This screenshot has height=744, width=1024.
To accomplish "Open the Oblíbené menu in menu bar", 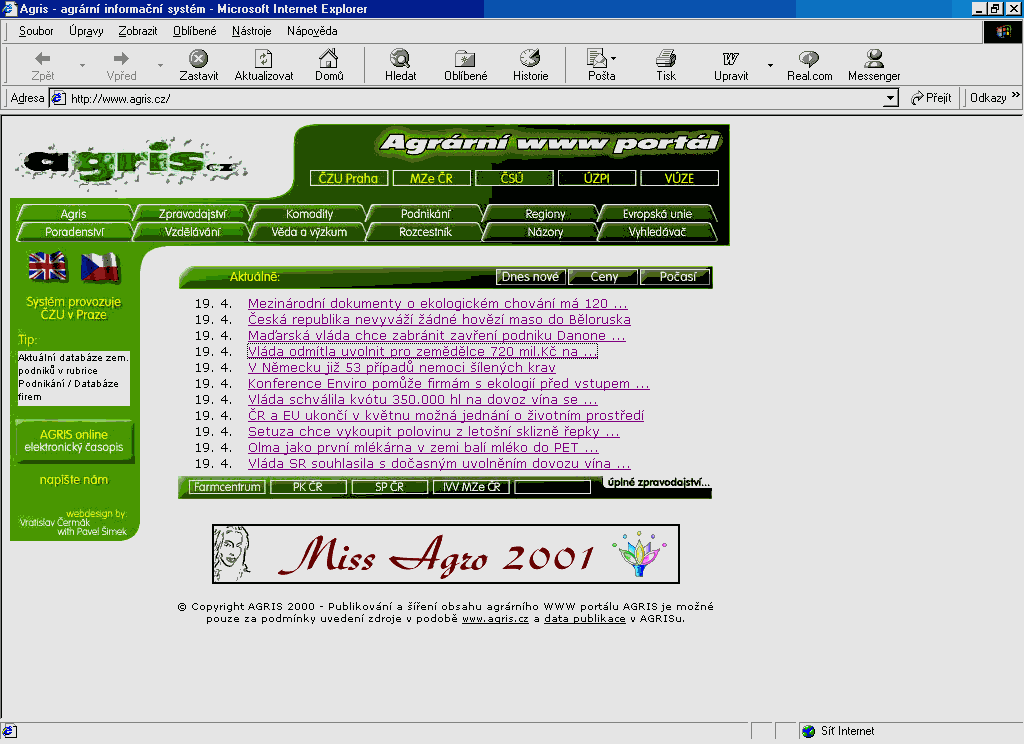I will click(195, 31).
